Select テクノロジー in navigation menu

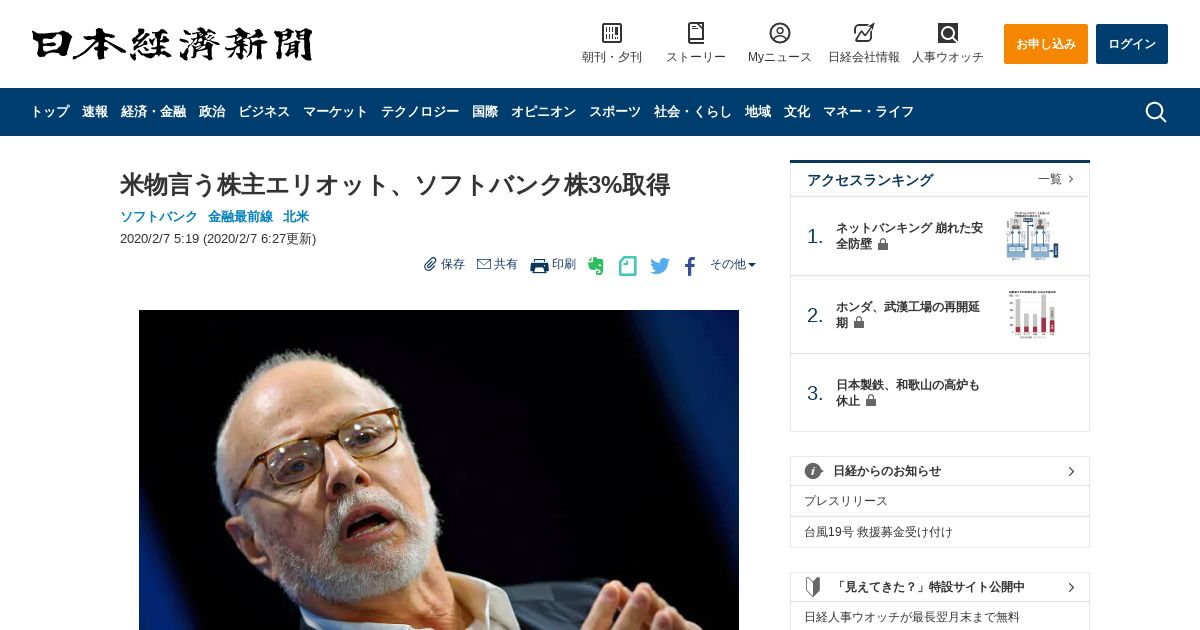click(420, 112)
